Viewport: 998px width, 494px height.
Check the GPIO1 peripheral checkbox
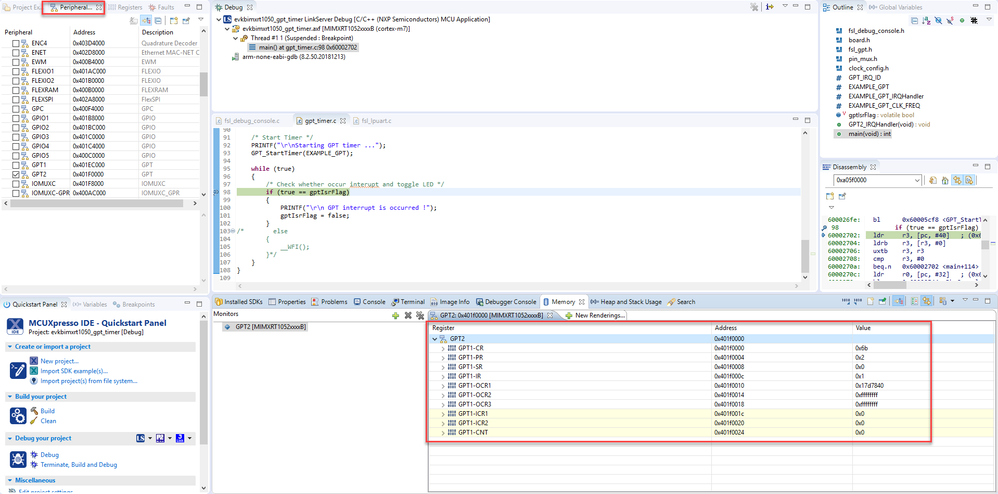pos(16,118)
